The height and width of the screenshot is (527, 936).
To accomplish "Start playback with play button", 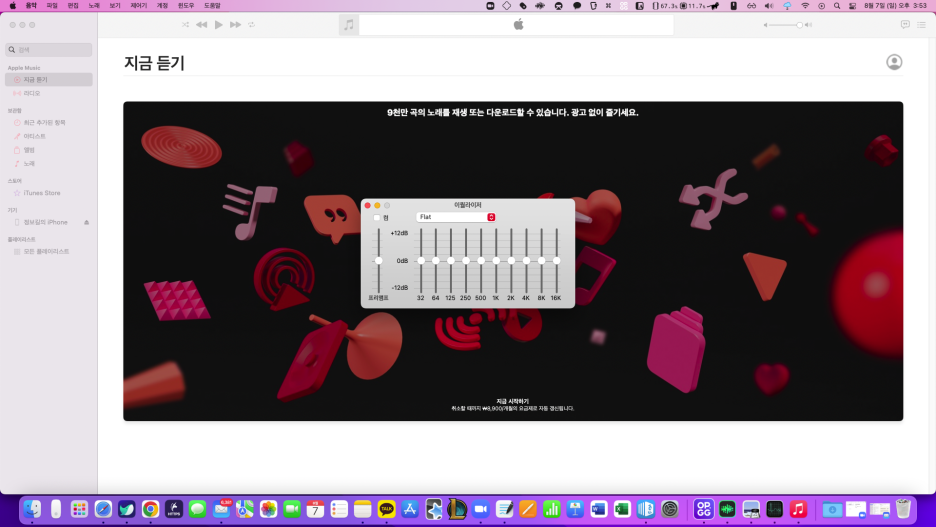I will pyautogui.click(x=218, y=24).
